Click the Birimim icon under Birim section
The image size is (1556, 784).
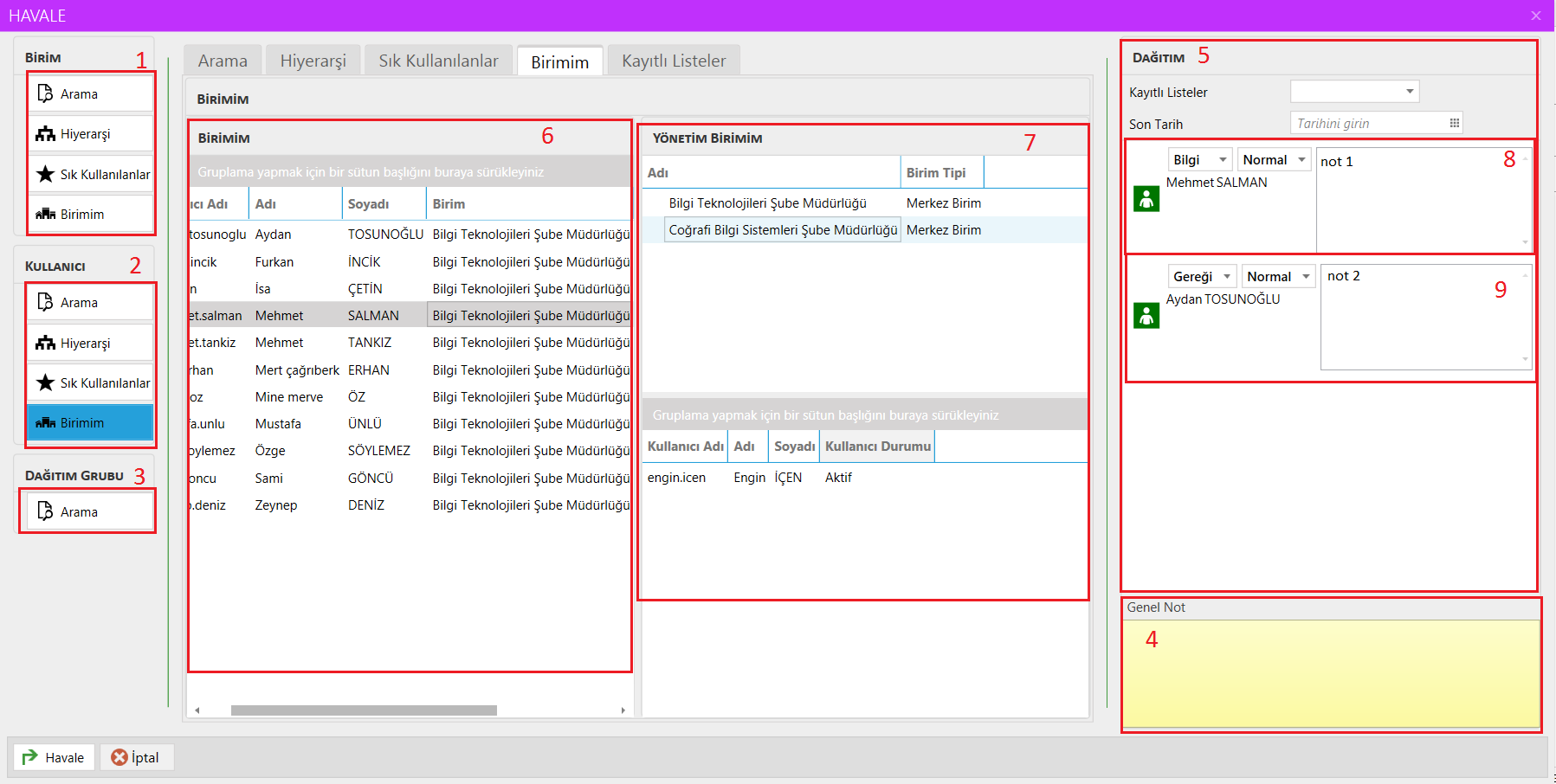pos(46,214)
